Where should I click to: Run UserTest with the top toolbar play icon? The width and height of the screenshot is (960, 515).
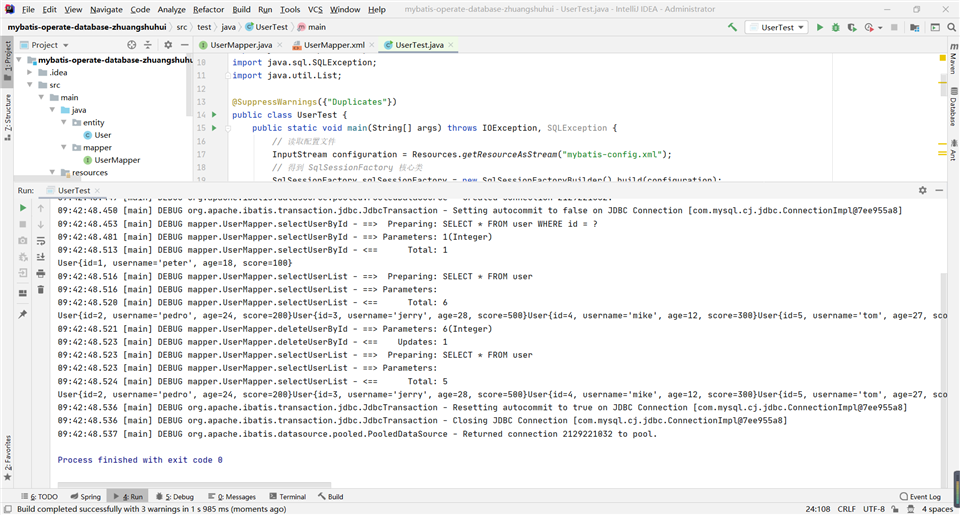(x=820, y=27)
